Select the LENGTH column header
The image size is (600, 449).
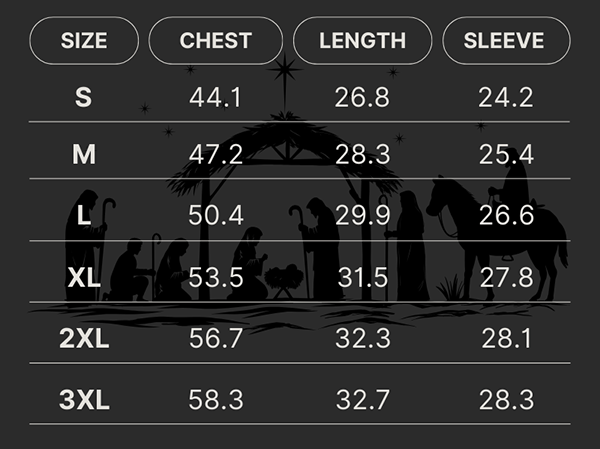pos(362,41)
